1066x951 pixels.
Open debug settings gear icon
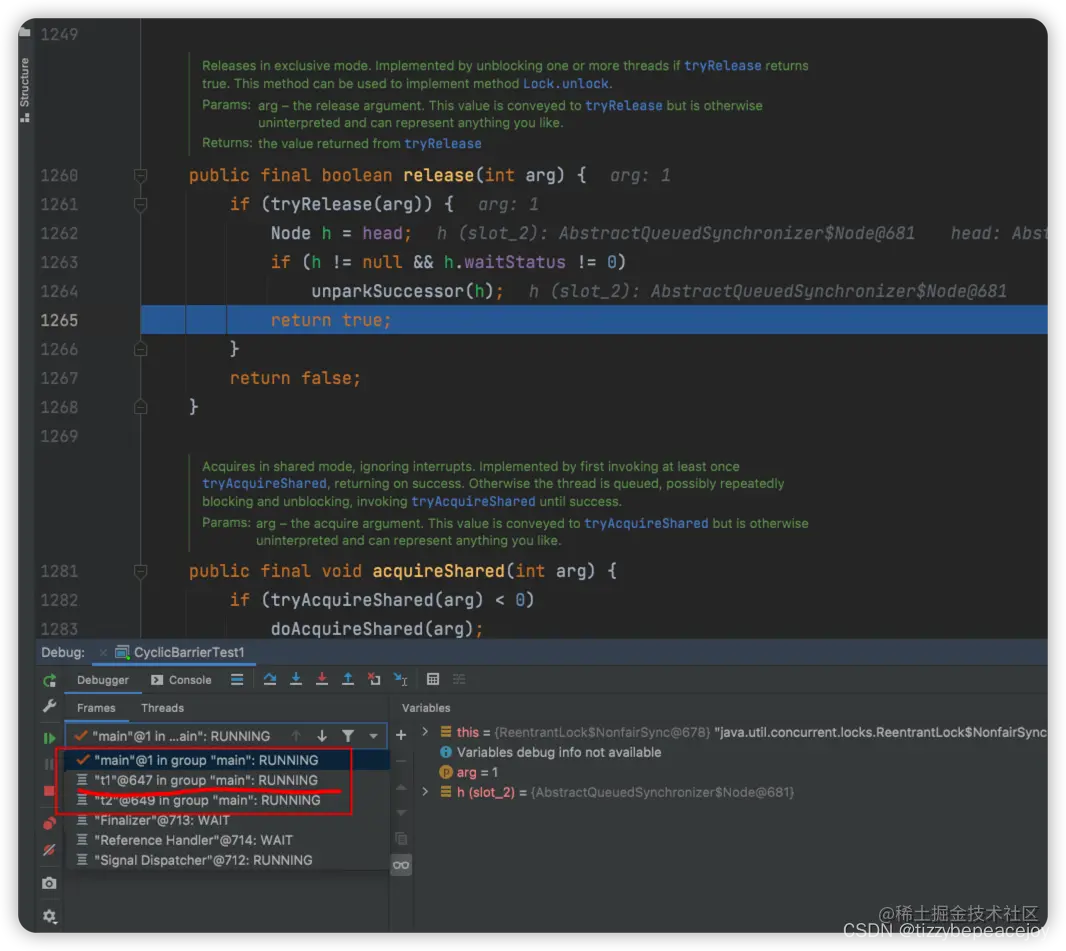click(49, 916)
